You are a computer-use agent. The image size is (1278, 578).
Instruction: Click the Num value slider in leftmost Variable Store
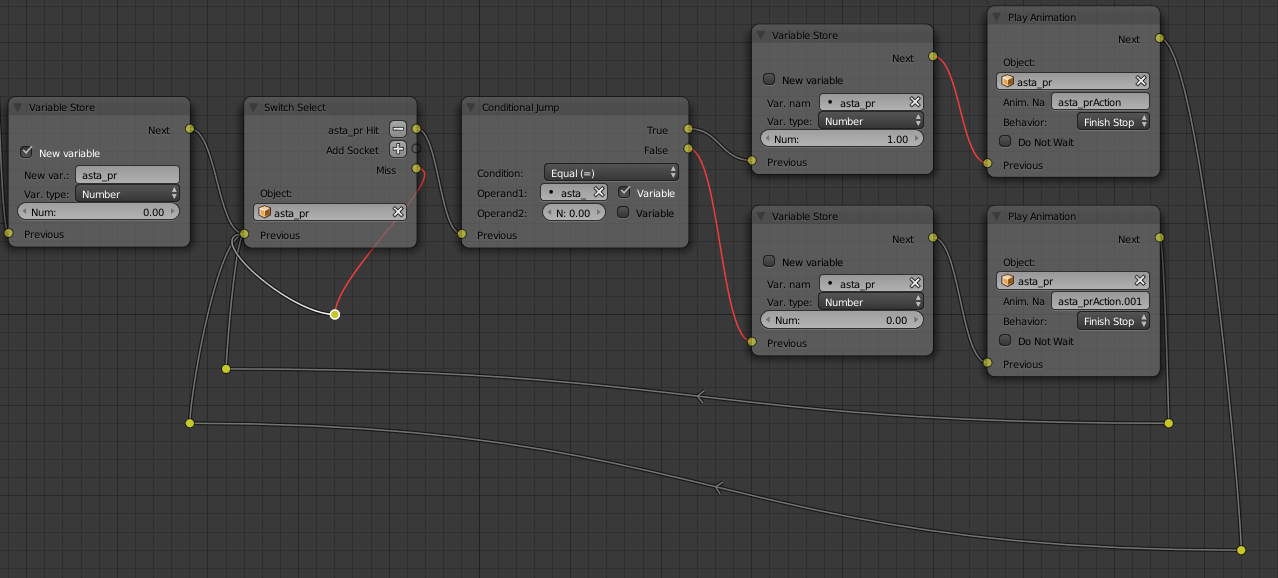(x=96, y=212)
